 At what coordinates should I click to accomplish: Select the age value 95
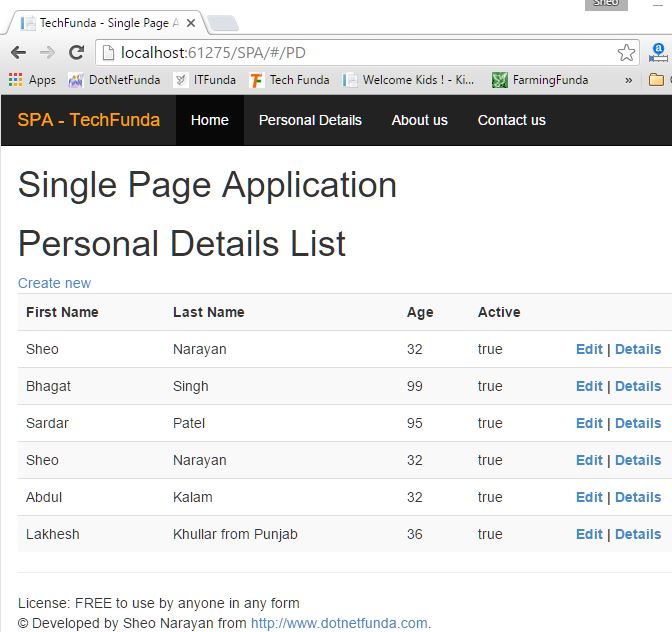point(414,423)
